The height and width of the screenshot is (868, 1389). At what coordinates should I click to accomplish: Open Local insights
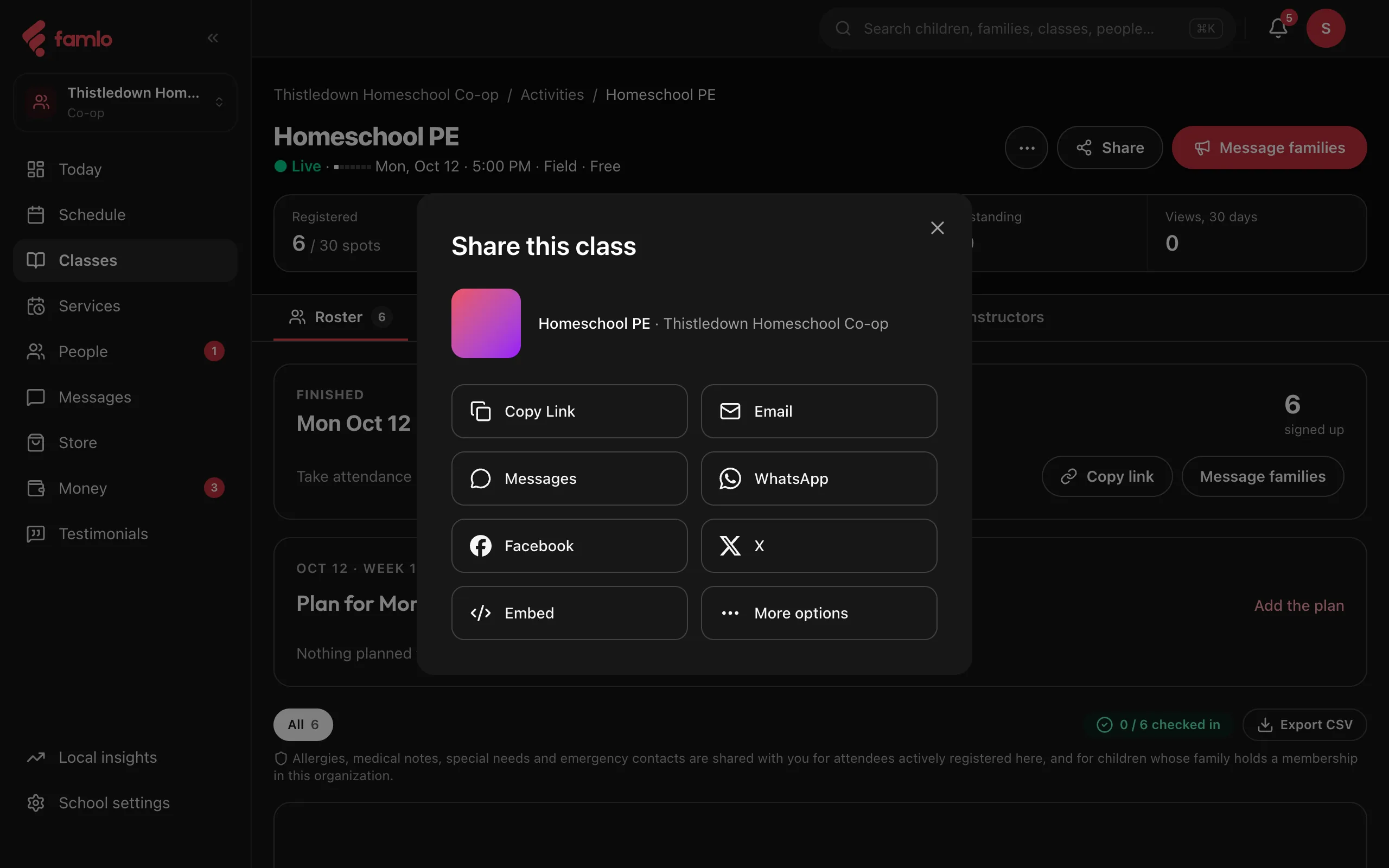(x=125, y=757)
